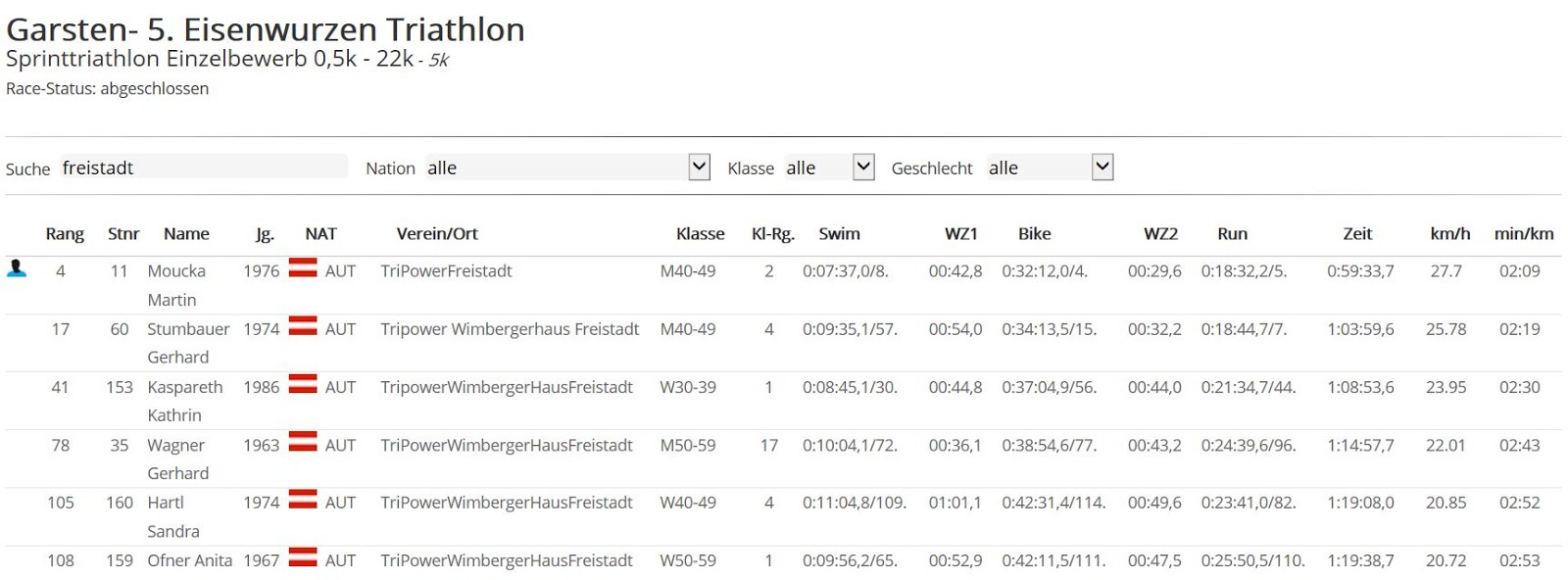This screenshot has height=580, width=1568.
Task: Select name Moucka Martin
Action: (x=176, y=285)
